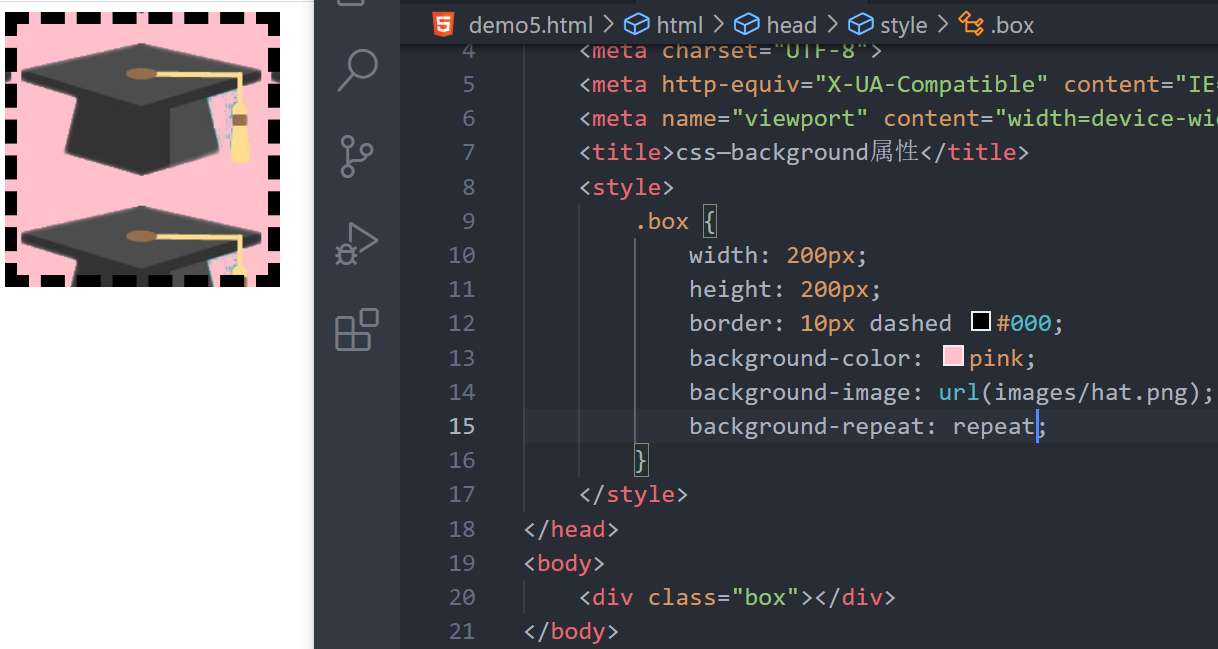The width and height of the screenshot is (1218, 649).
Task: Click the X-UA-Compatible meta tag
Action: [898, 84]
